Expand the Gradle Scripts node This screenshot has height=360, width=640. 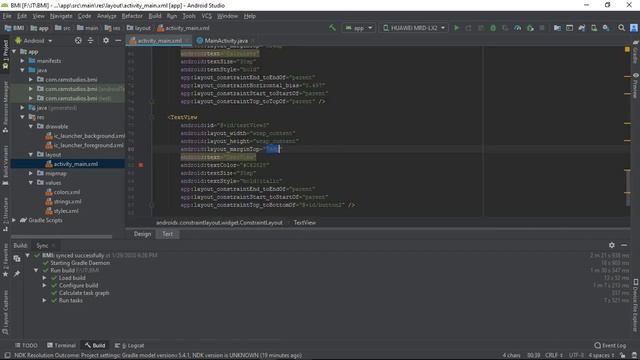(x=14, y=220)
